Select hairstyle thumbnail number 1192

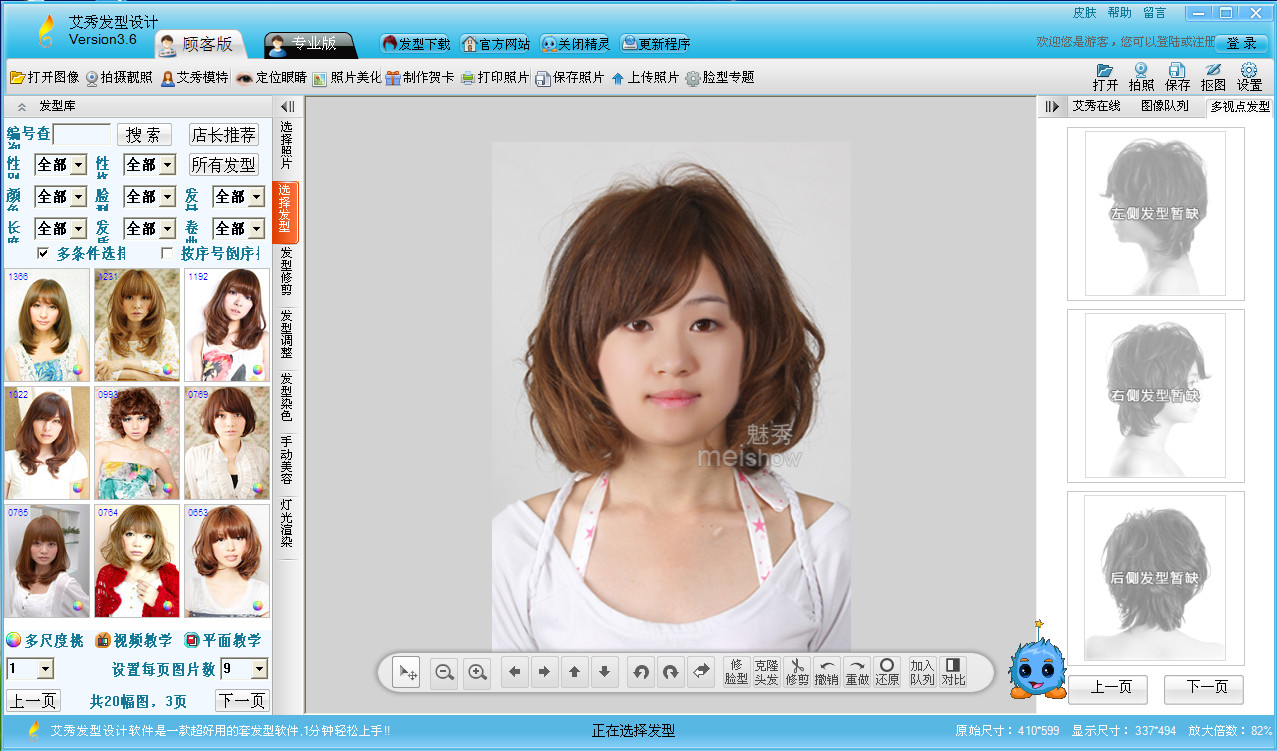(226, 324)
